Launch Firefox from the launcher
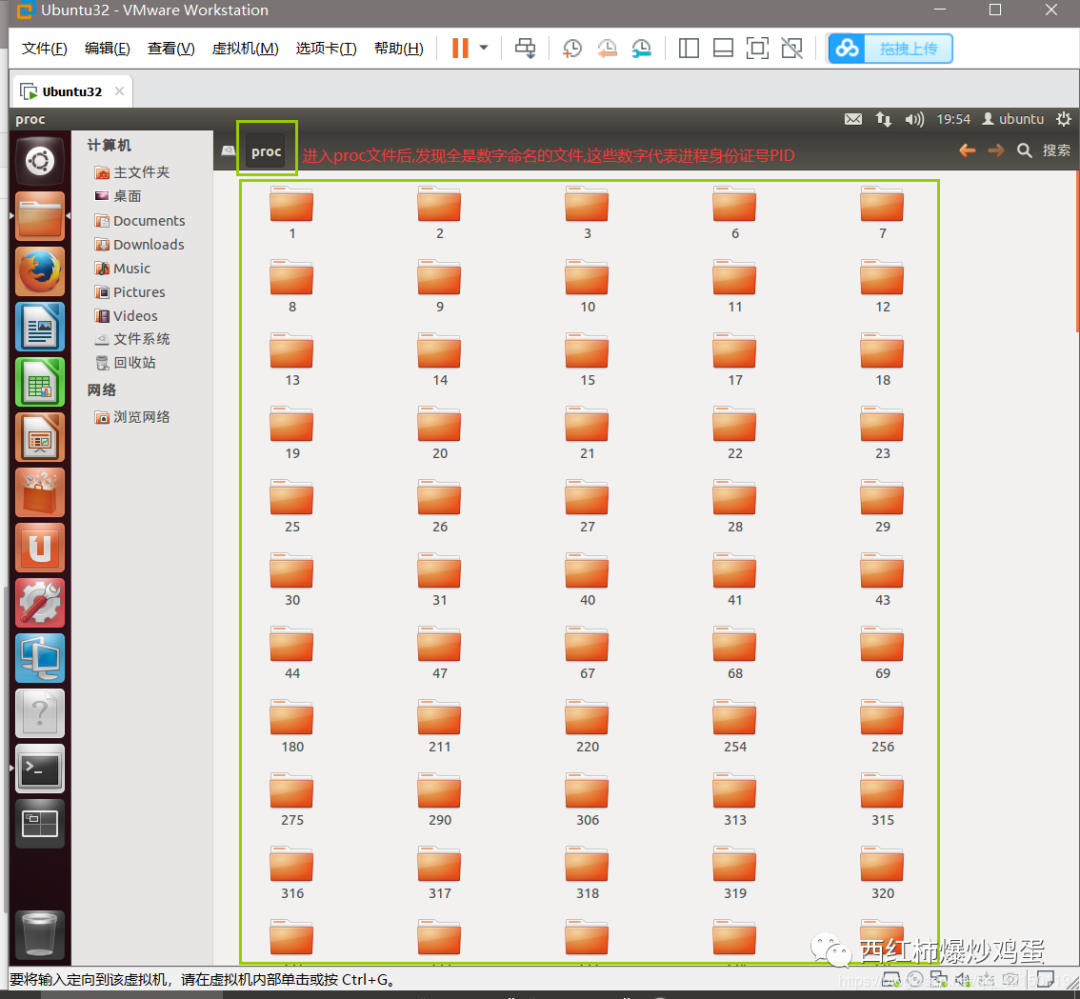1080x999 pixels. tap(40, 271)
